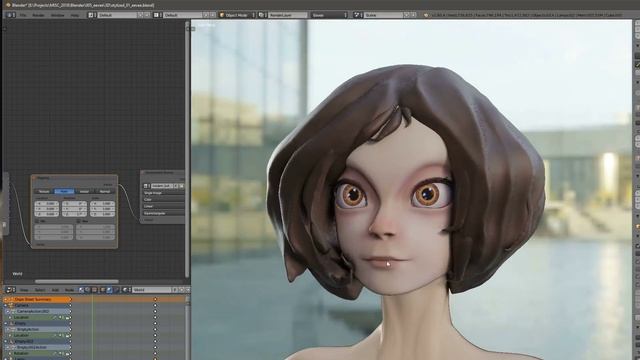Viewport: 640px width, 360px height.
Task: Delete the Default screen layout with X icon
Action: pos(147,15)
